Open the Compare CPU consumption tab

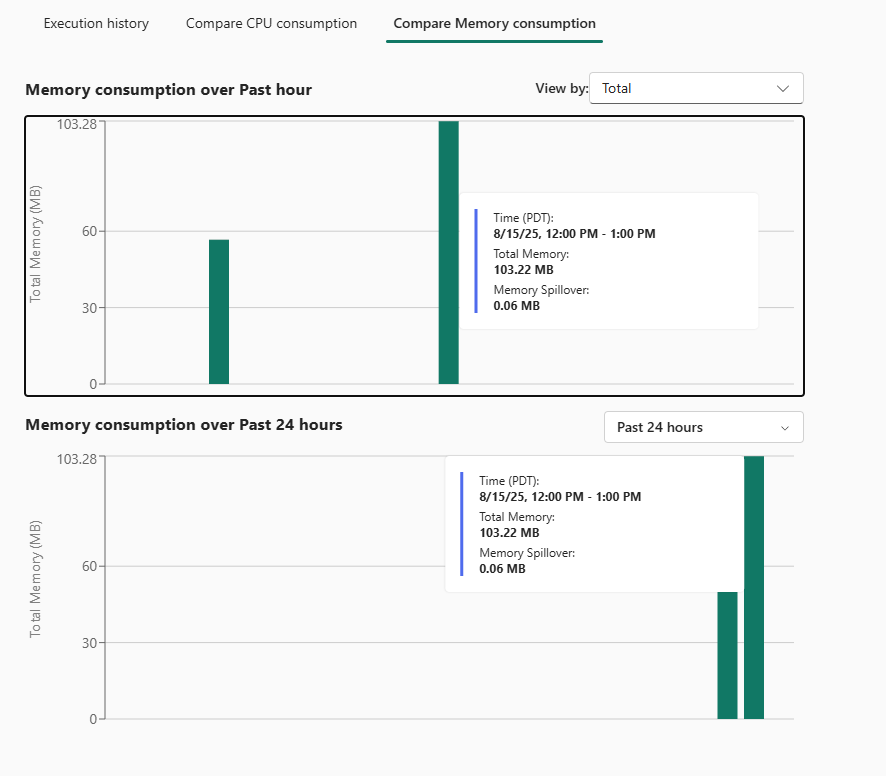point(271,23)
